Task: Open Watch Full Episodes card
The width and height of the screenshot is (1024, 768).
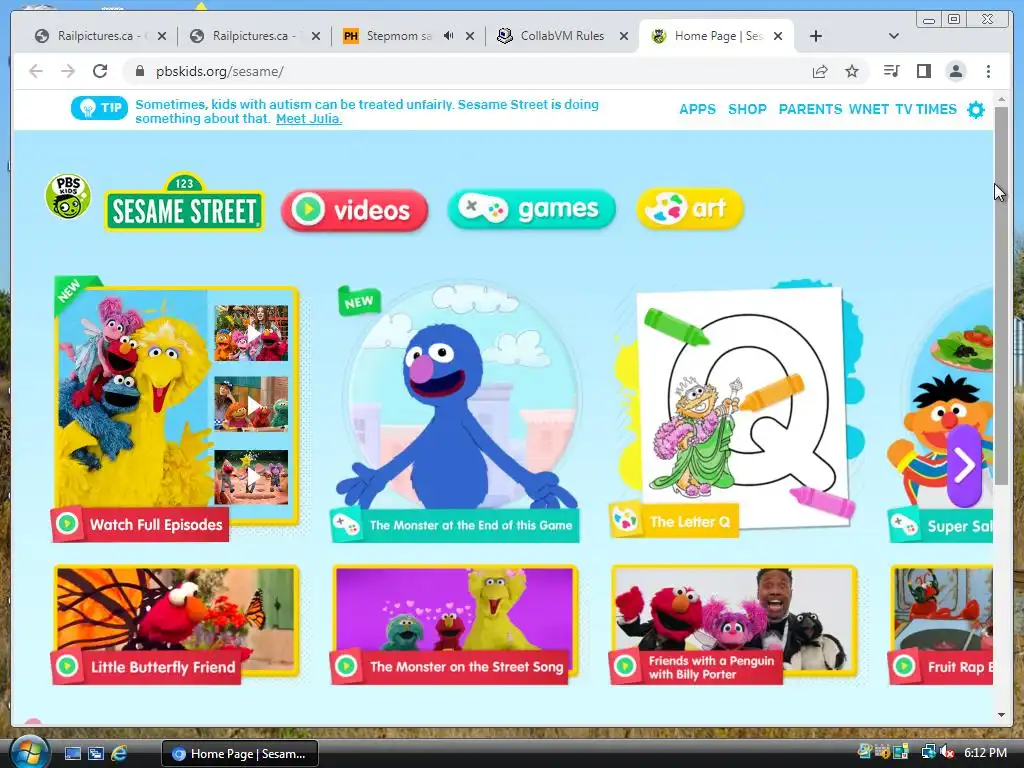Action: pos(176,409)
